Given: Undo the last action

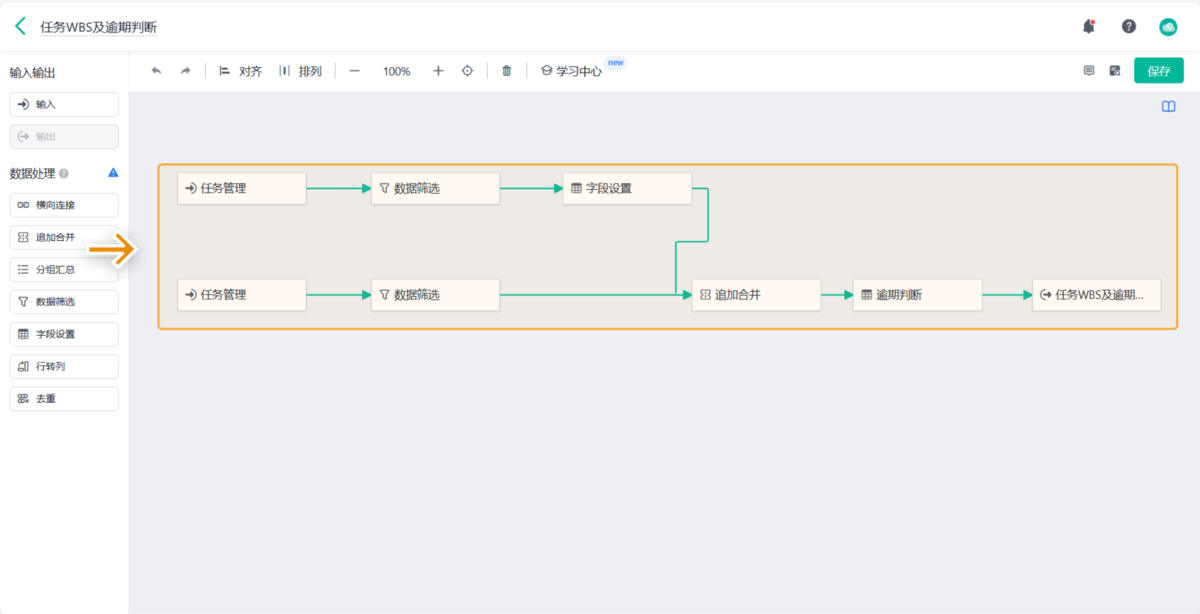Looking at the screenshot, I should click(156, 71).
